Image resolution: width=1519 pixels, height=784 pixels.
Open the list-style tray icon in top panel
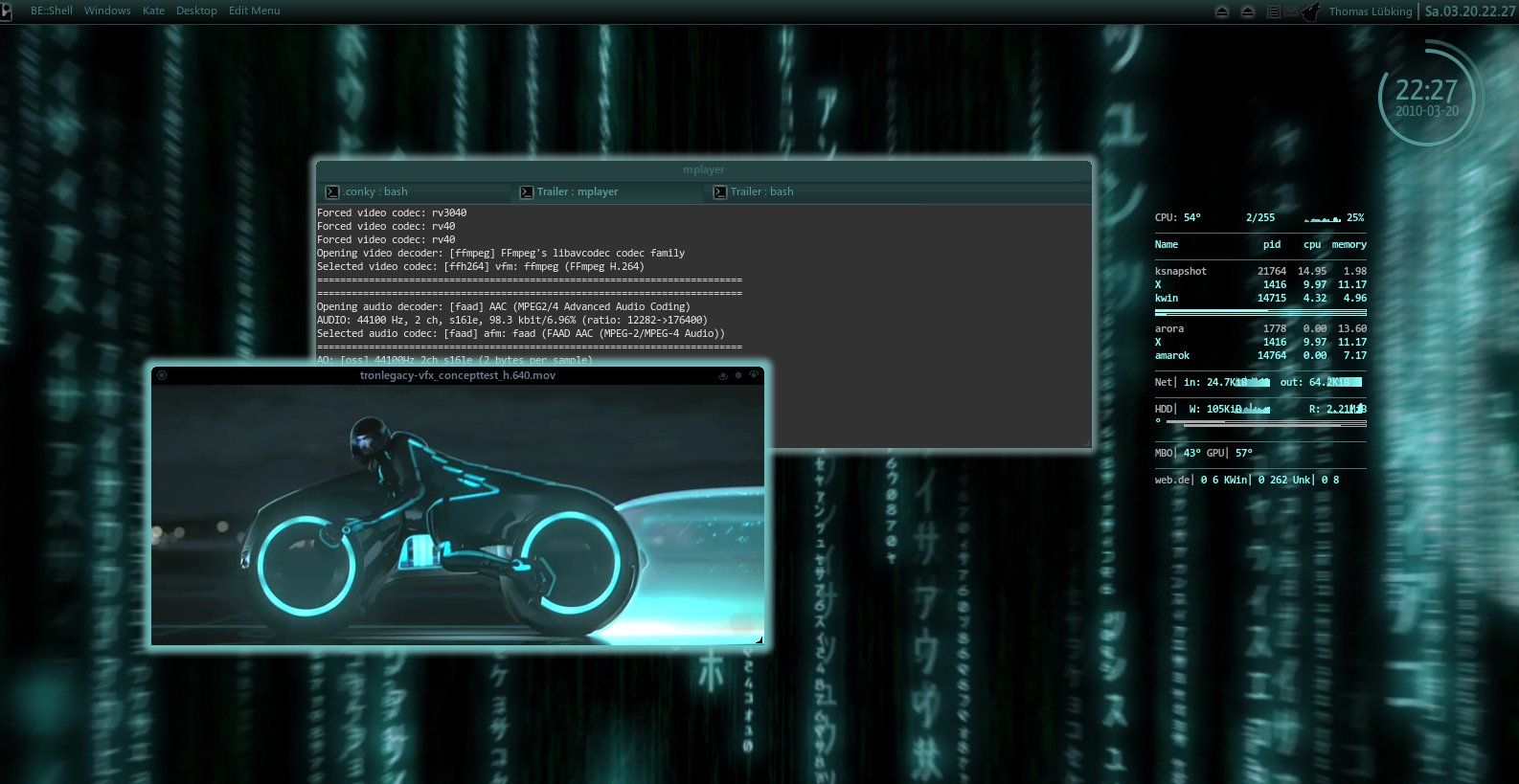1274,11
